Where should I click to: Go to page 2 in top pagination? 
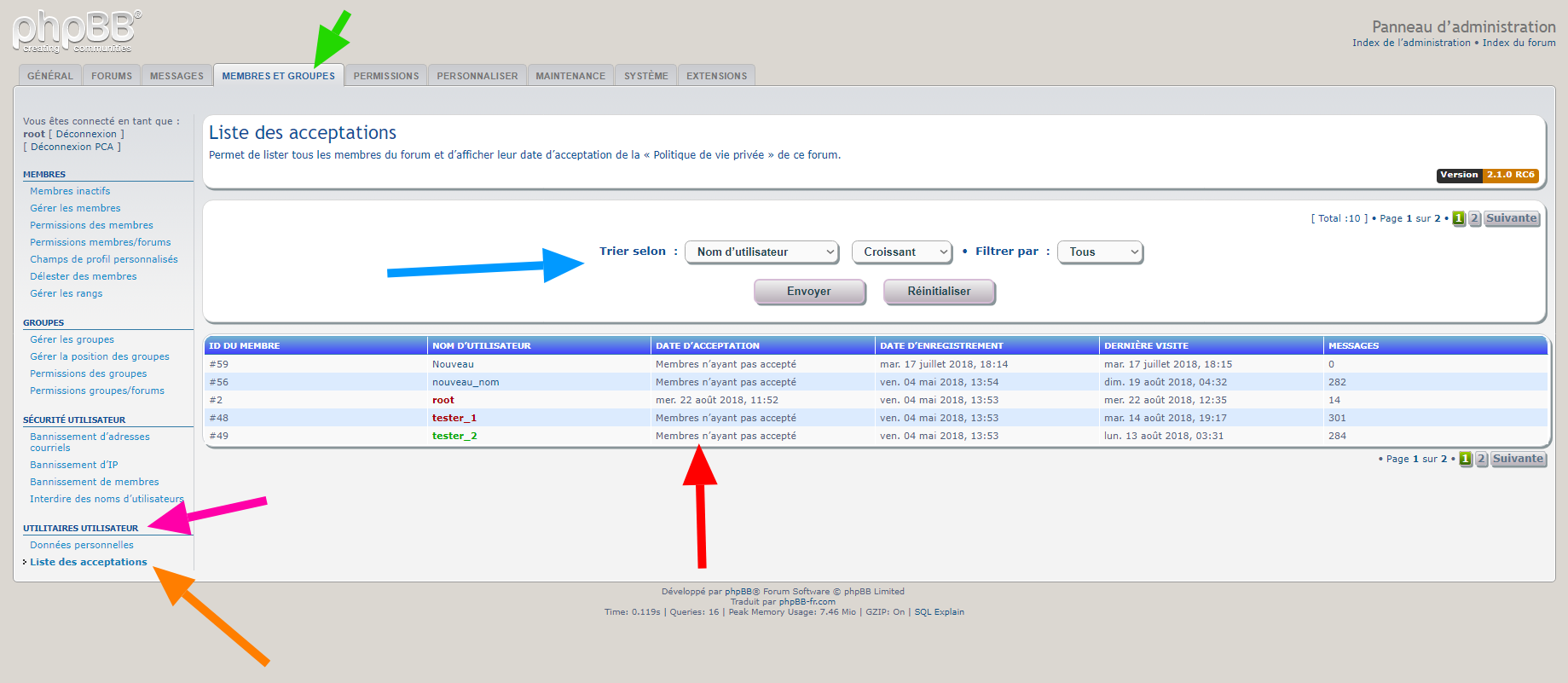click(1474, 218)
